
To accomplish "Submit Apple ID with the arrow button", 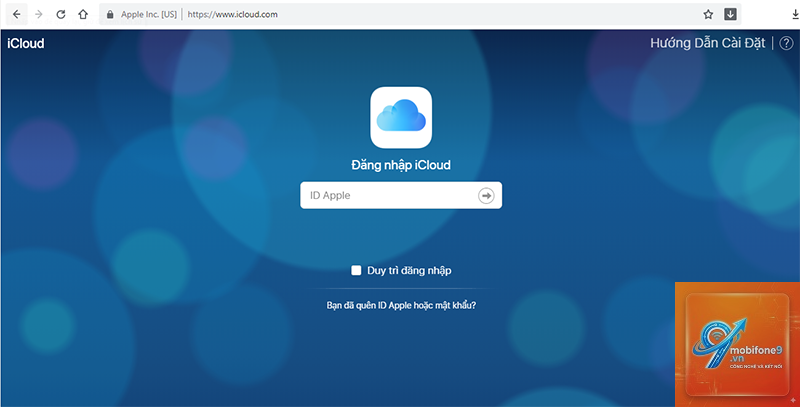I will pos(486,195).
